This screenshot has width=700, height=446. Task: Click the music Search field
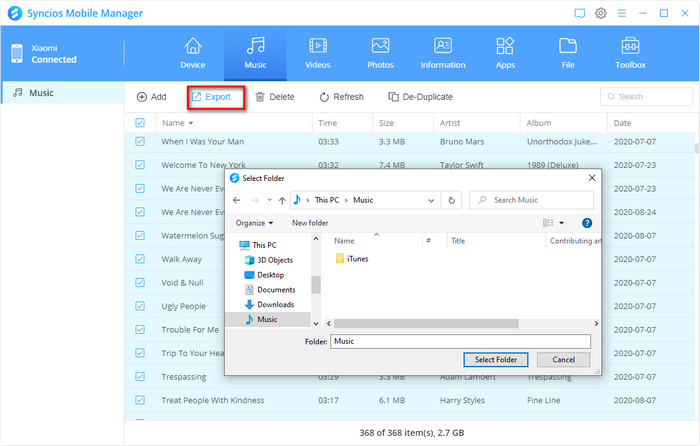point(646,96)
